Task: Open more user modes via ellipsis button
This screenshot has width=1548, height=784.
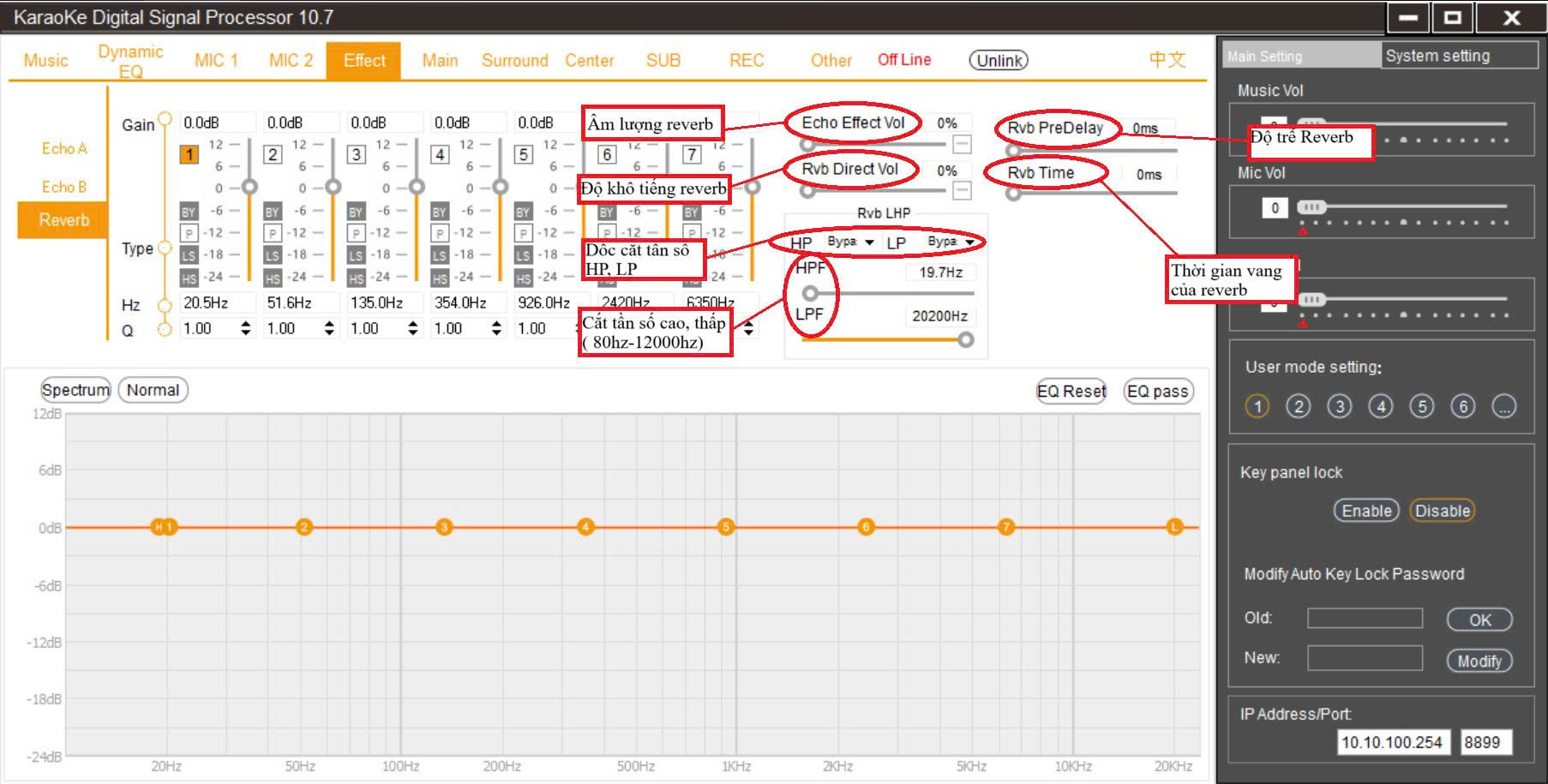Action: coord(1503,406)
